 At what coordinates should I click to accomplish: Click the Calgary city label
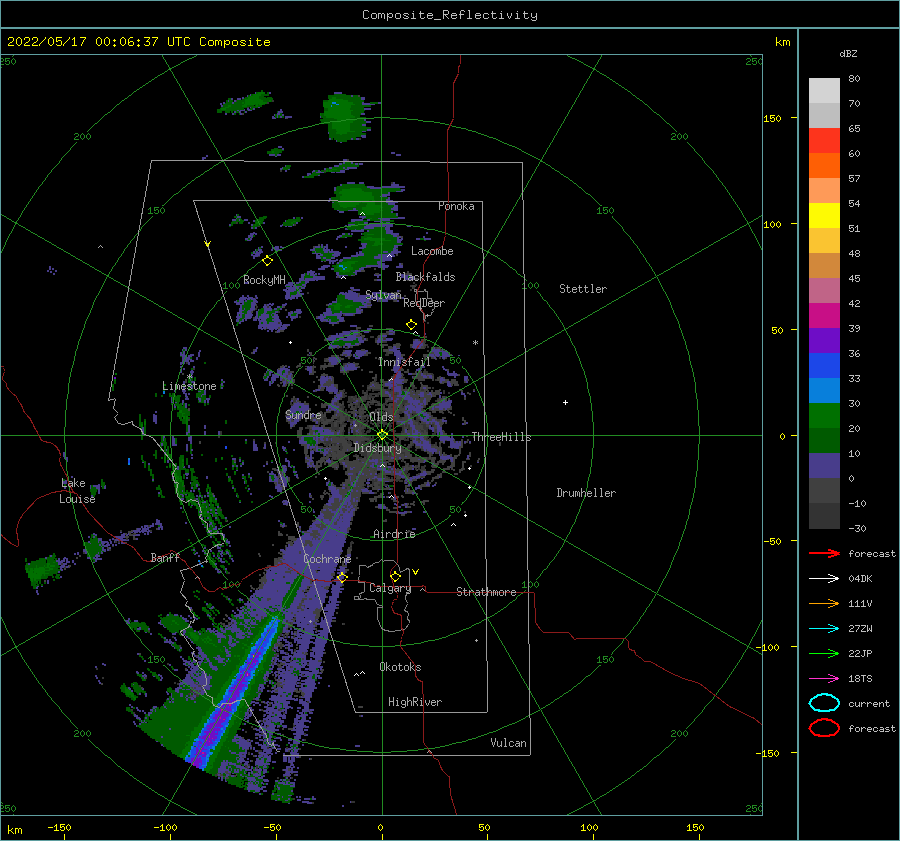(x=390, y=588)
